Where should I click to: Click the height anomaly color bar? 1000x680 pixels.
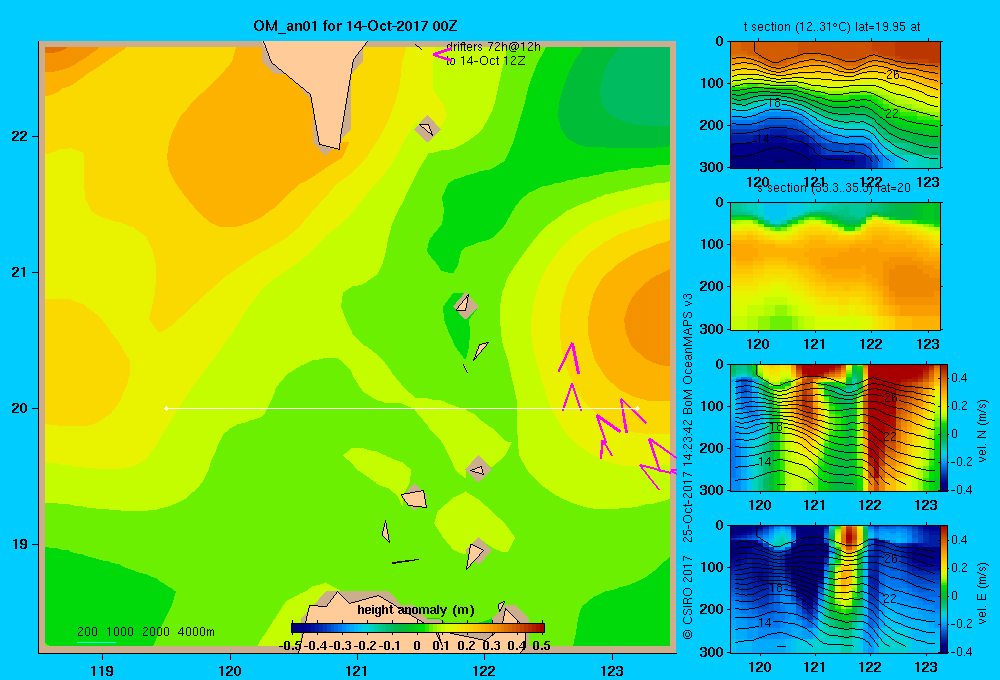tap(418, 628)
